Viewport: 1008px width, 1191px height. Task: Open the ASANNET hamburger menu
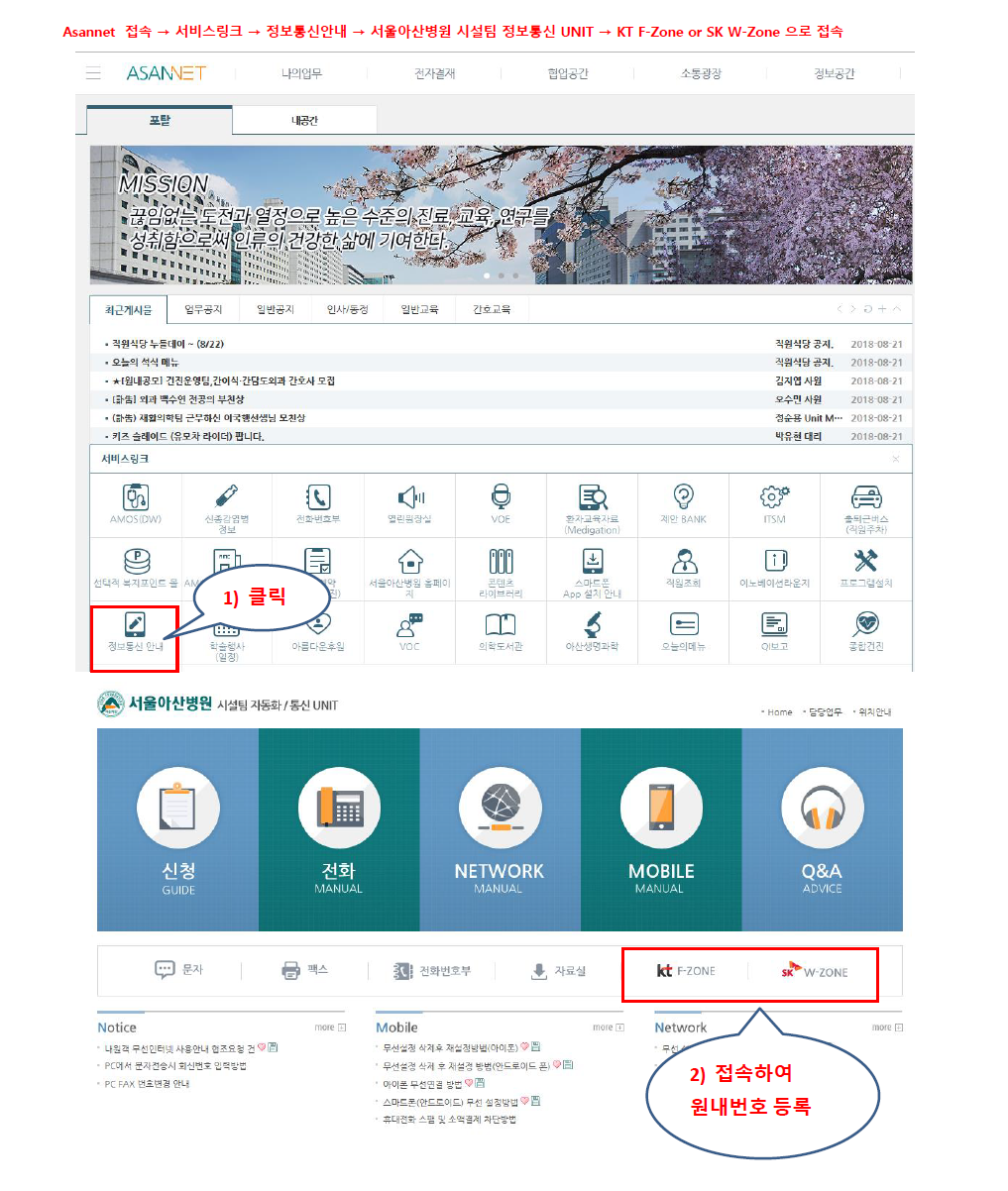point(93,73)
